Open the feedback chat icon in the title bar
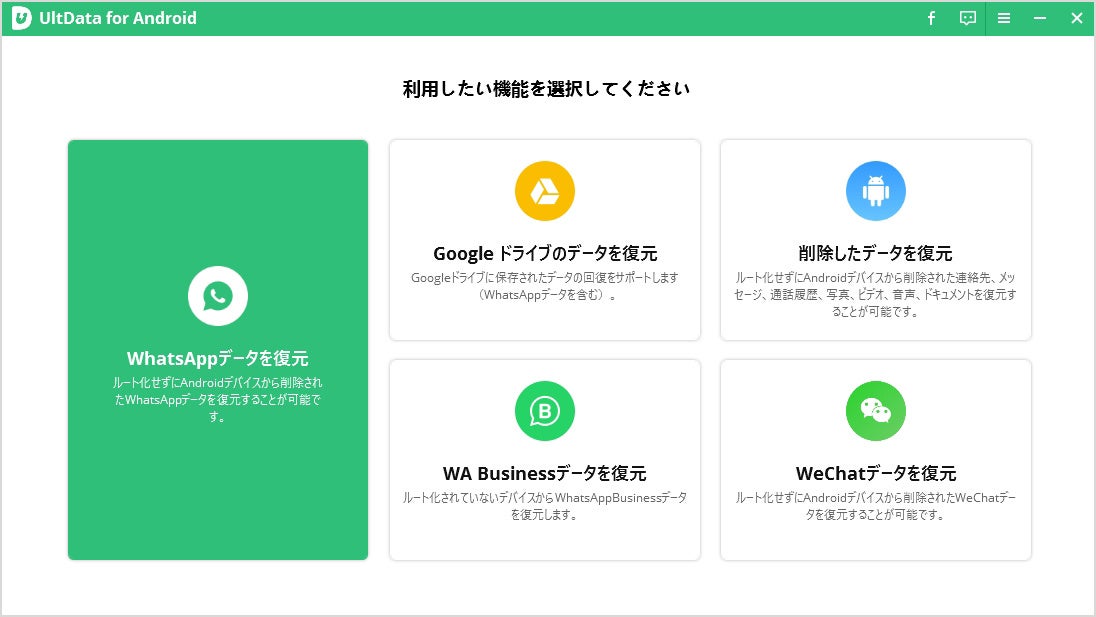Screen dimensions: 1096x617 click(967, 18)
